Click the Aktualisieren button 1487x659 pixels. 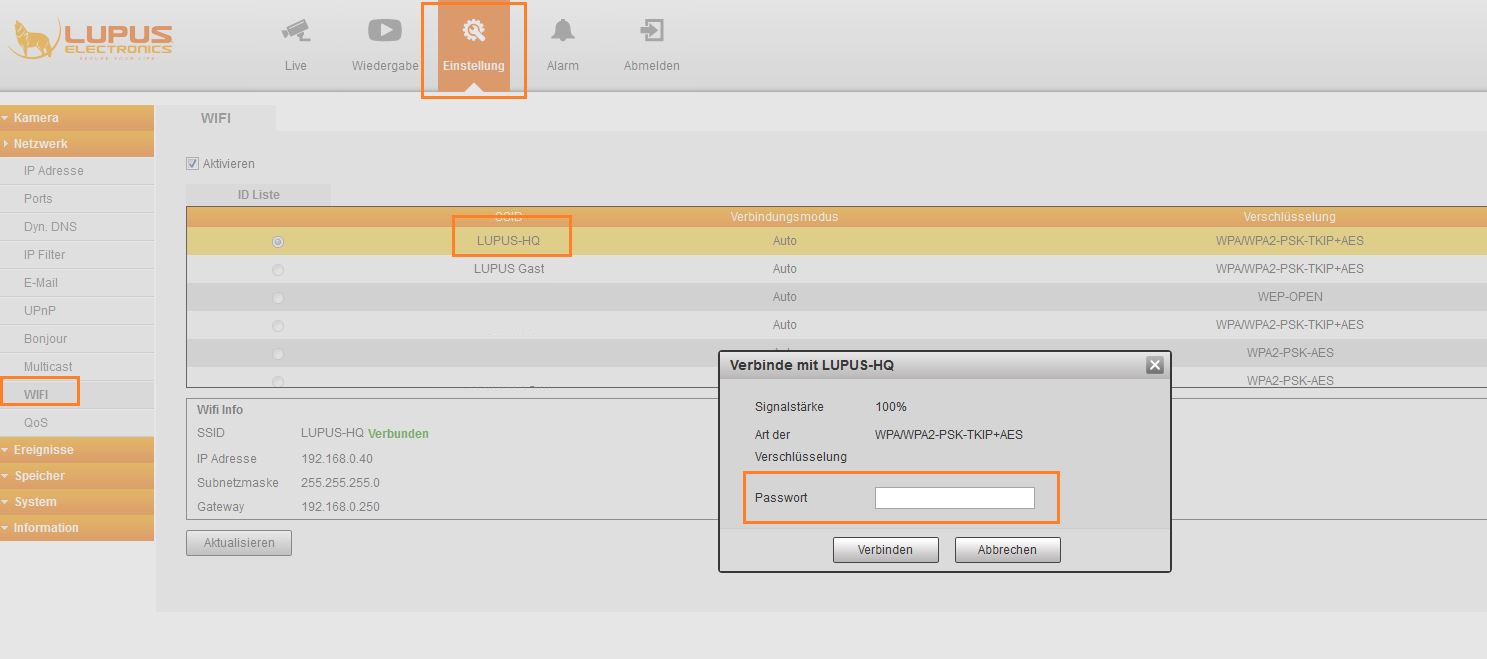coord(239,543)
